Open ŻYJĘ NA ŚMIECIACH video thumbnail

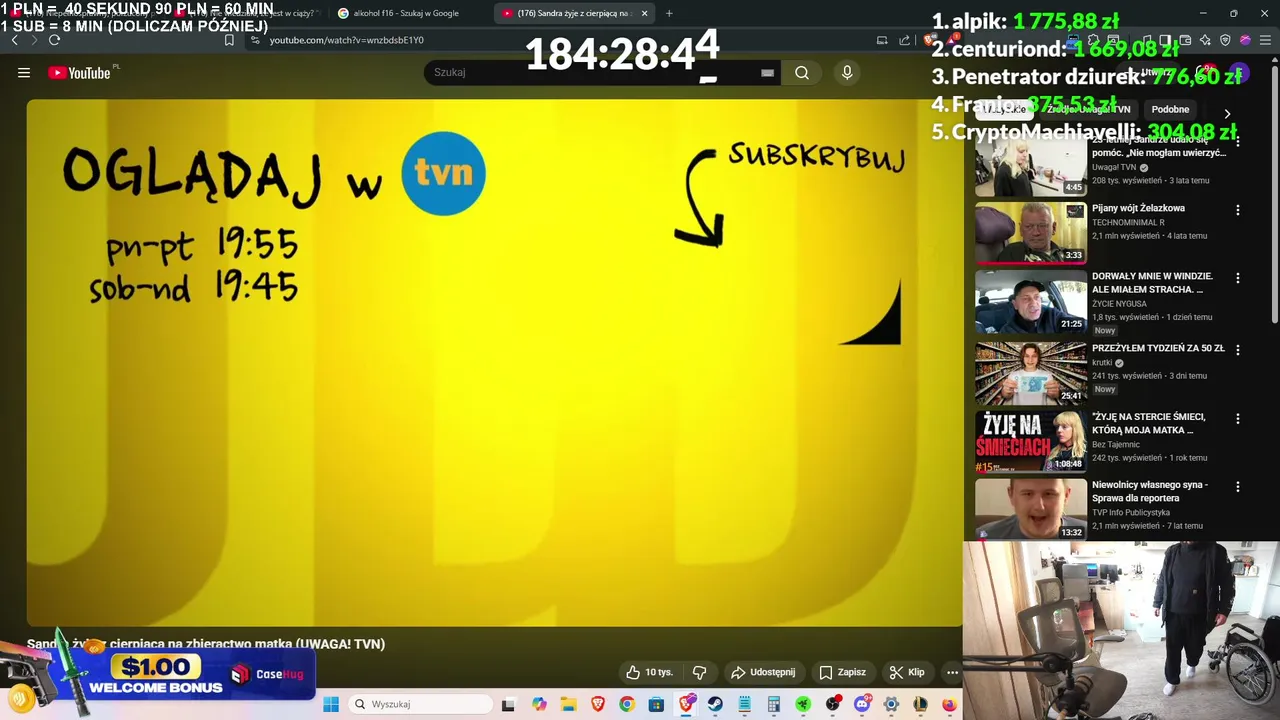tap(1031, 441)
